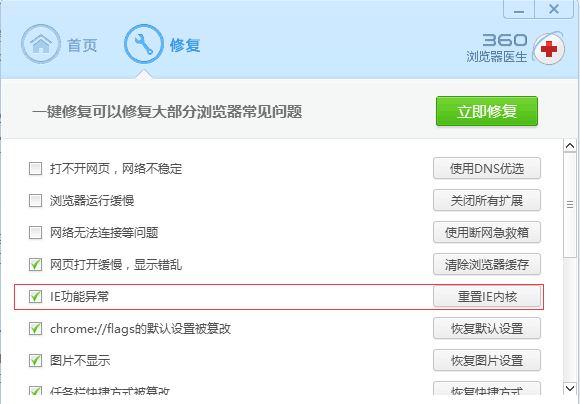The image size is (580, 404).
Task: Uncheck 网页打开缓慢，显示错乱 option
Action: coord(36,265)
